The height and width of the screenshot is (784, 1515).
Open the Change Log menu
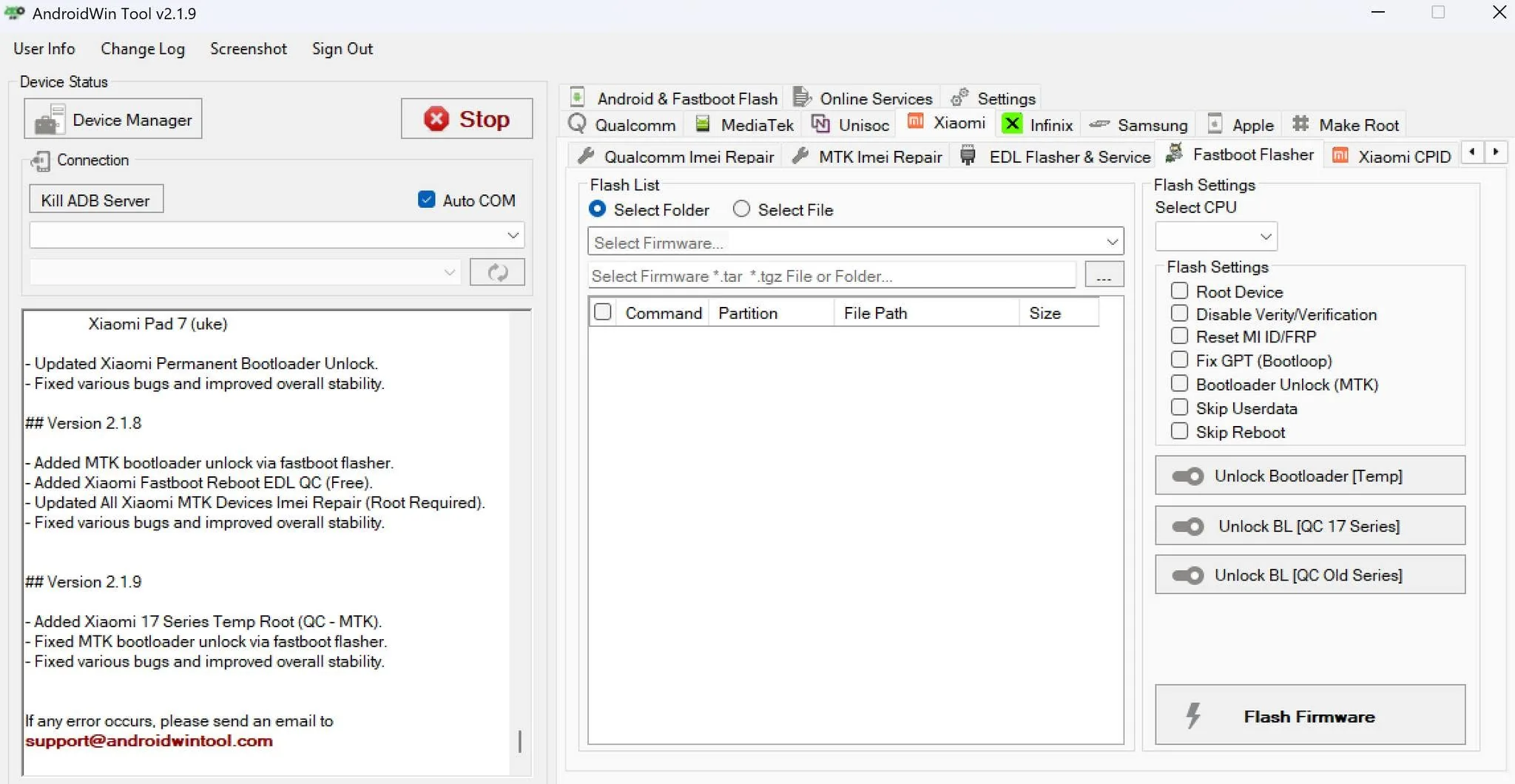tap(143, 49)
